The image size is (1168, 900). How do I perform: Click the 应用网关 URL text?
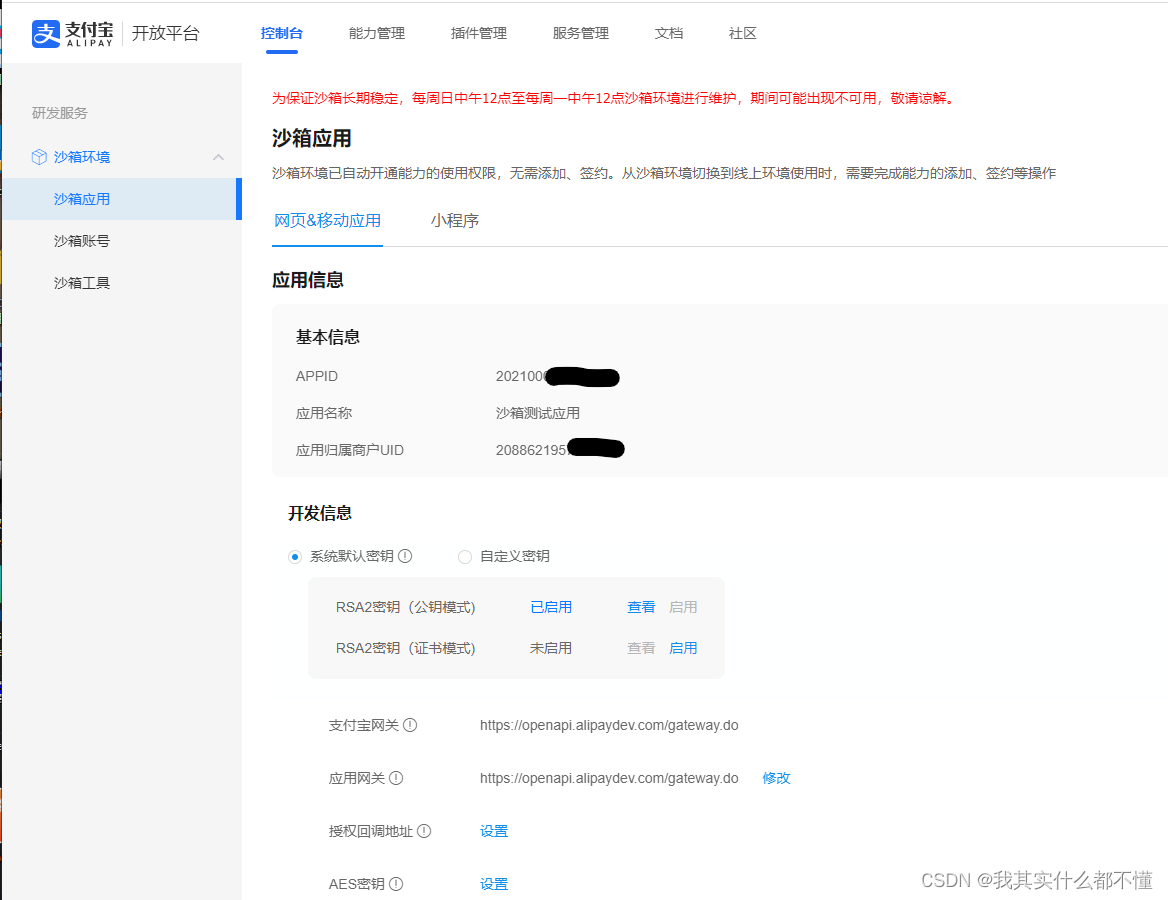pyautogui.click(x=609, y=778)
